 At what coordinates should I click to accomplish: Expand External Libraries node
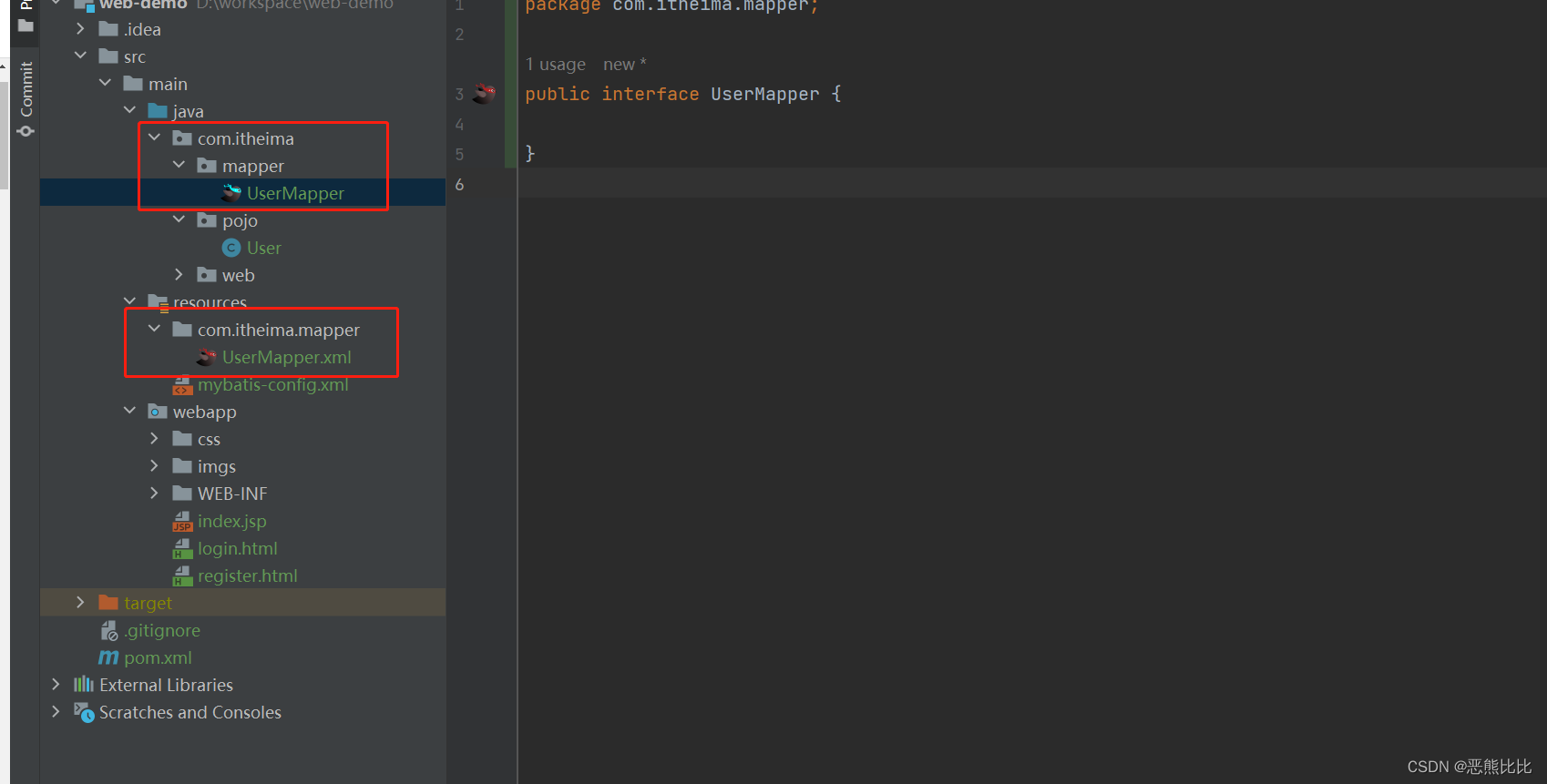point(56,685)
